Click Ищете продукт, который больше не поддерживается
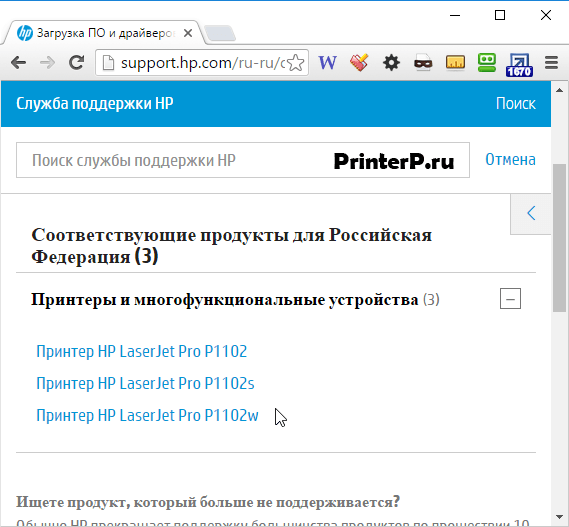 208,502
